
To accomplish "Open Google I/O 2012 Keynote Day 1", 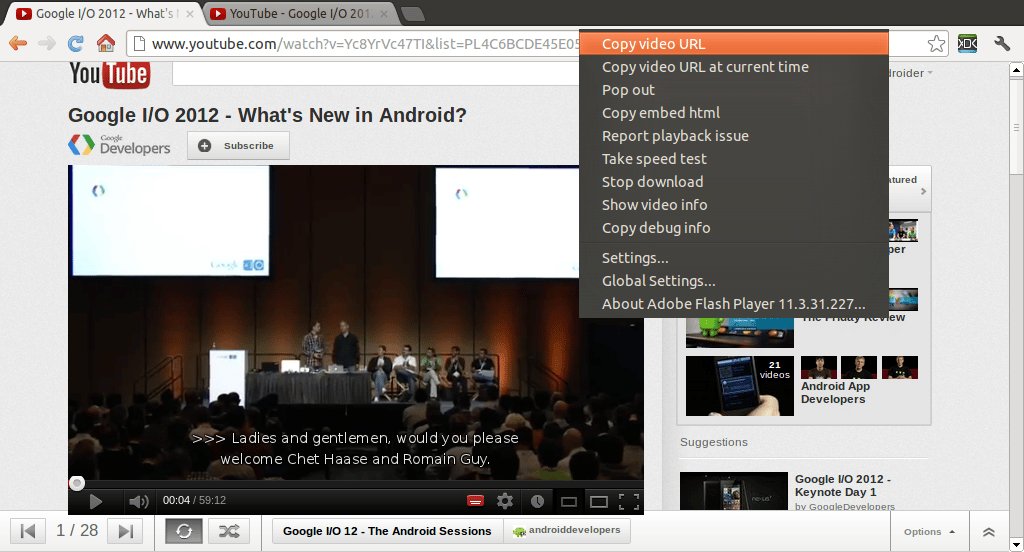I will (842, 485).
